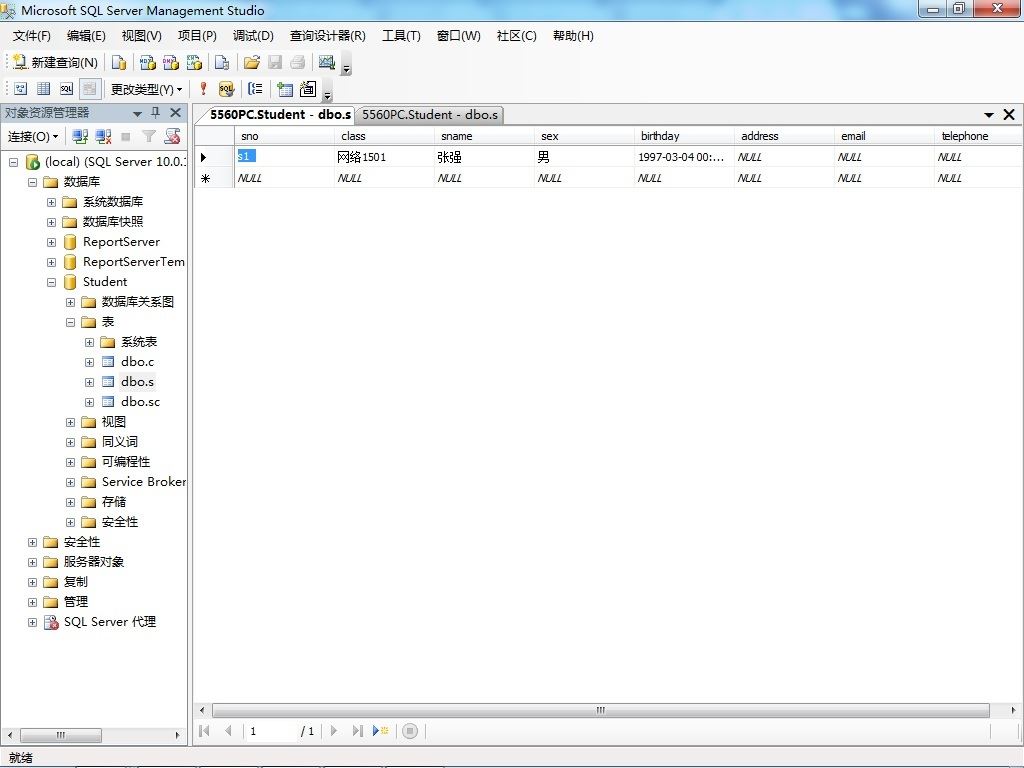Screen dimensions: 1024x768
Task: Click the Object Explorer horizontal scrollbar thumb
Action: click(x=61, y=735)
